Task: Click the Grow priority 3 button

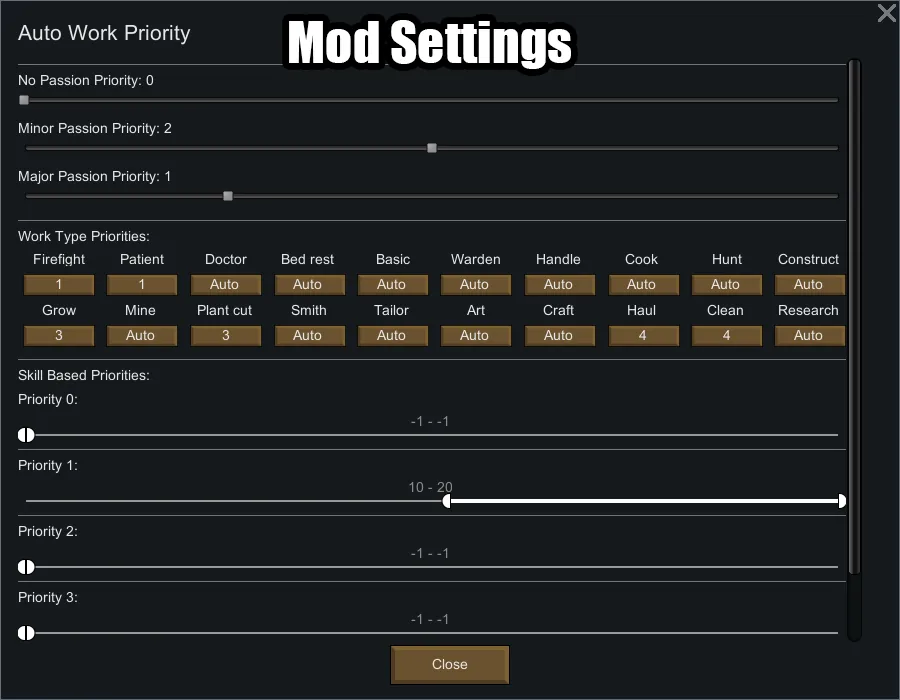Action: (58, 335)
